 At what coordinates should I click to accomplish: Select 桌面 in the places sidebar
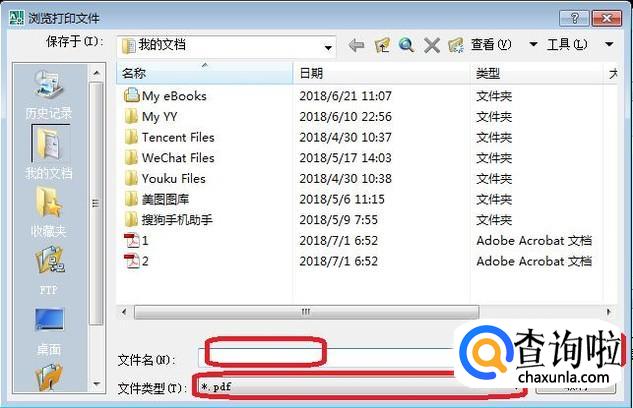[x=48, y=331]
